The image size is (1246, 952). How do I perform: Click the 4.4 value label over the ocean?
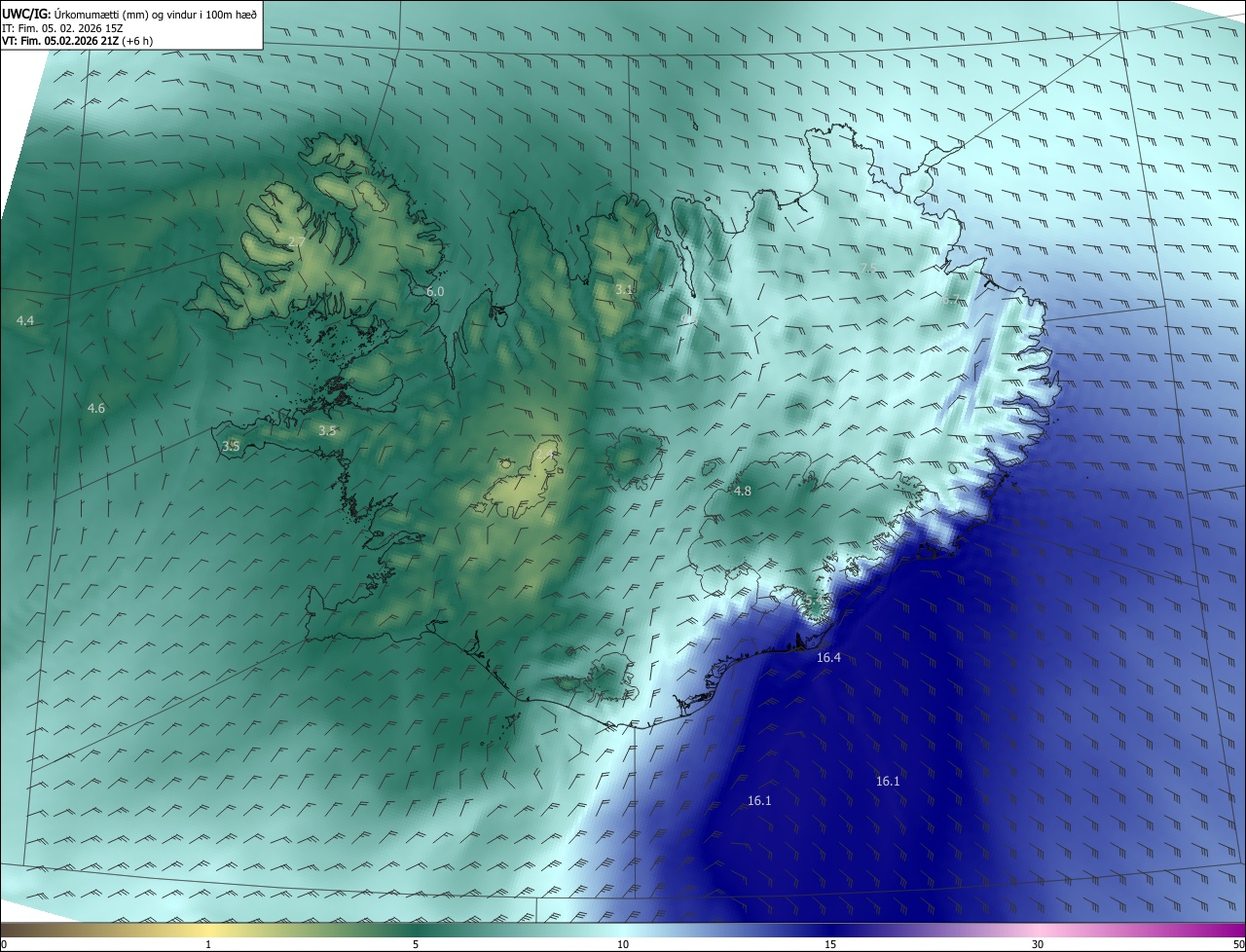pyautogui.click(x=25, y=320)
